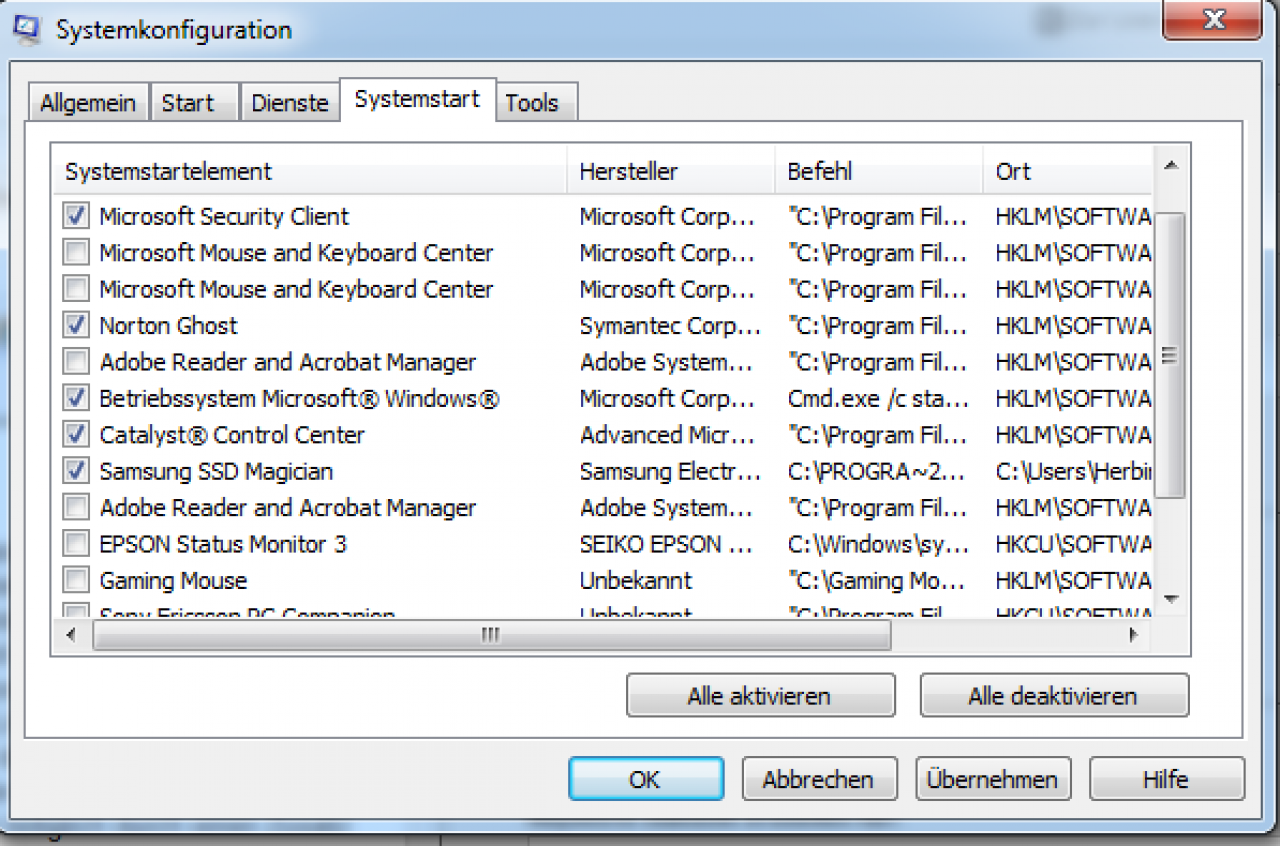This screenshot has width=1280, height=846.
Task: Click the horizontal scrollbar's right arrow
Action: pyautogui.click(x=1133, y=634)
